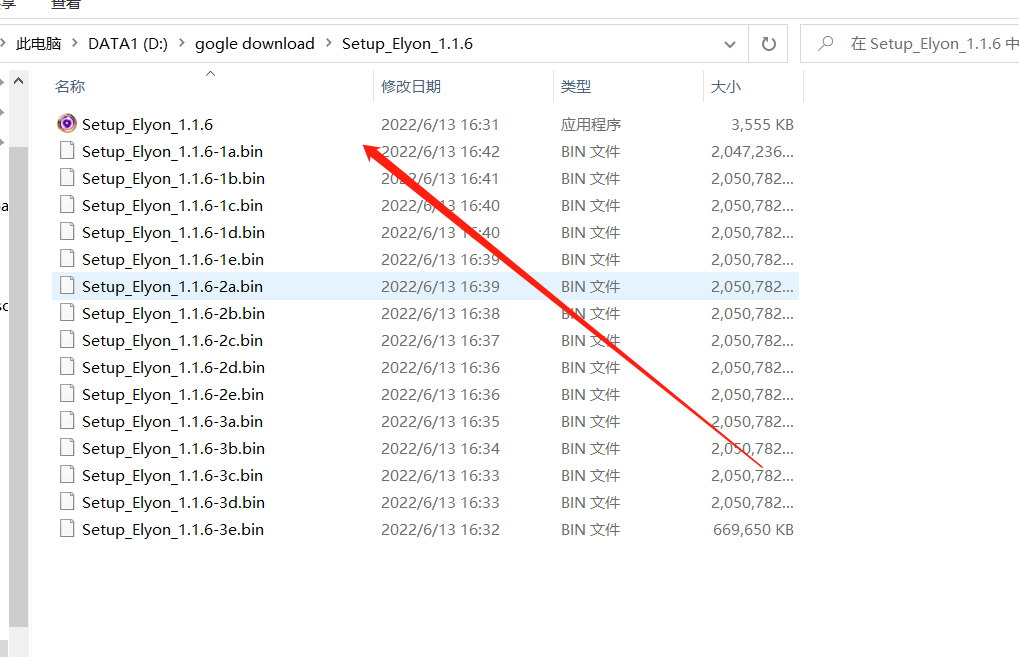Click the 2022/6/13 16:35 modified date
The height and width of the screenshot is (657, 1019).
440,422
